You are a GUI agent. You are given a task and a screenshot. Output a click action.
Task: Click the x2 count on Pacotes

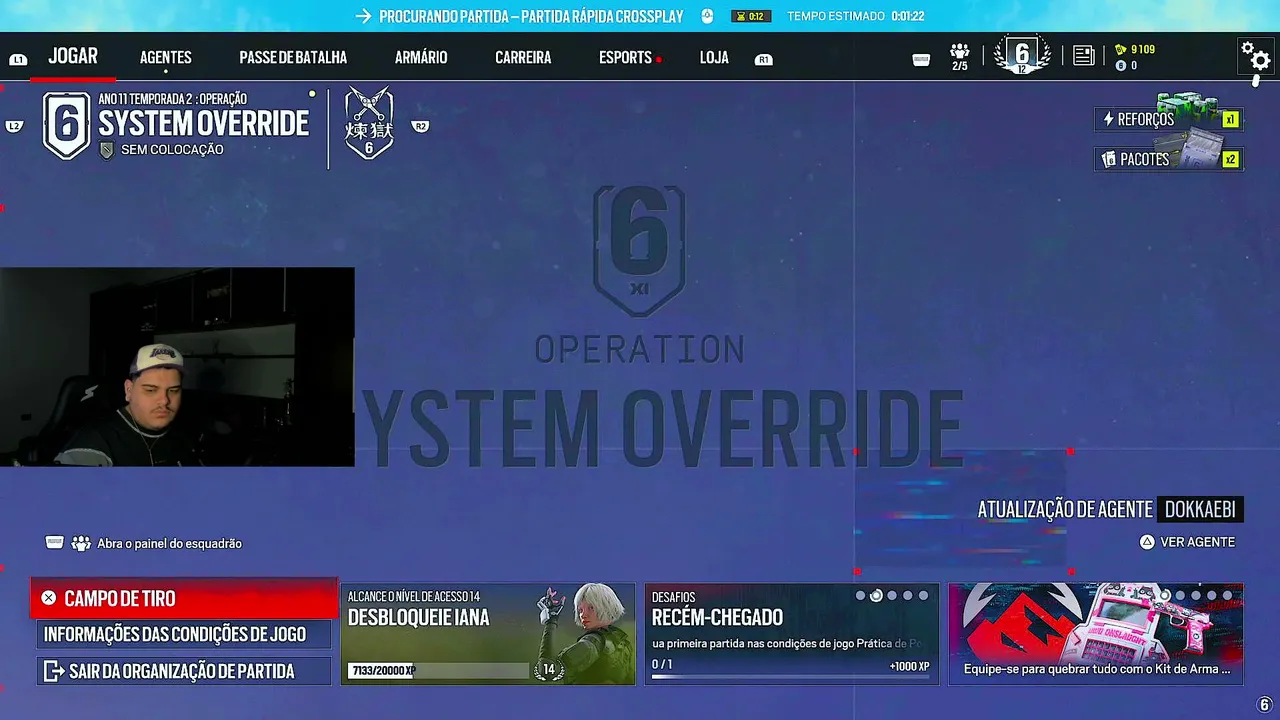[1230, 159]
